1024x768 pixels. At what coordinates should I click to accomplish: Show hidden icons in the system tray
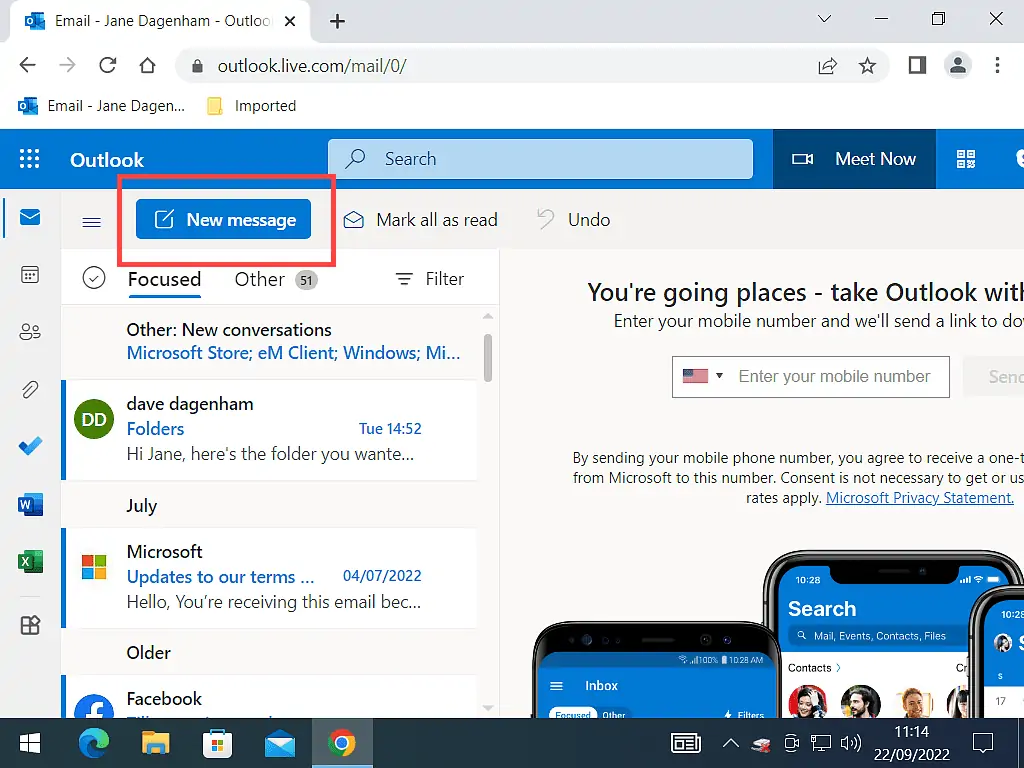(x=731, y=744)
